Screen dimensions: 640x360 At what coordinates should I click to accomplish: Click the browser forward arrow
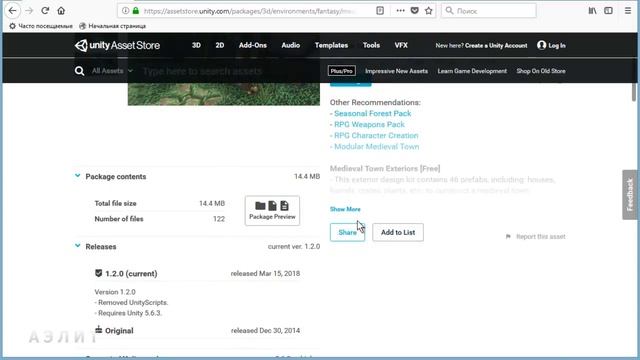tap(29, 11)
